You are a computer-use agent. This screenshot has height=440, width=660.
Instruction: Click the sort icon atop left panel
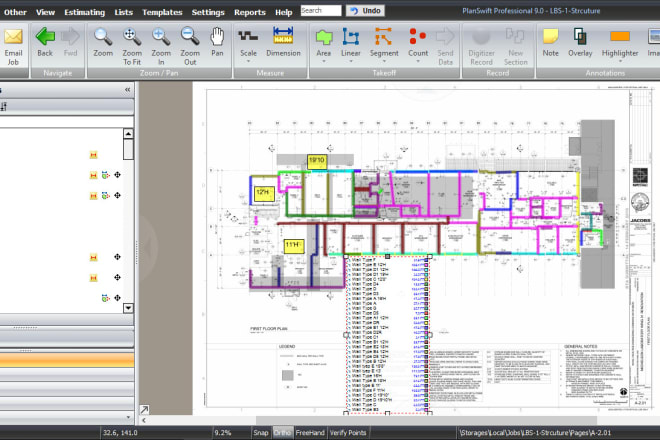pyautogui.click(x=3, y=106)
